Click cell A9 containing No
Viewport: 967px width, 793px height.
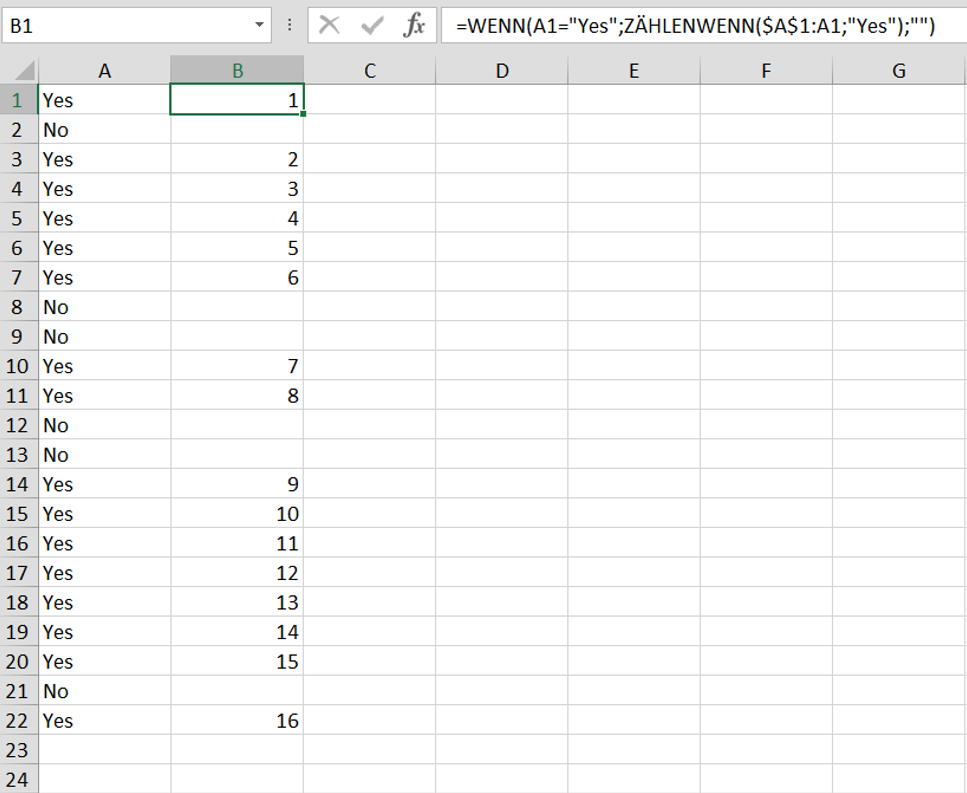(104, 337)
